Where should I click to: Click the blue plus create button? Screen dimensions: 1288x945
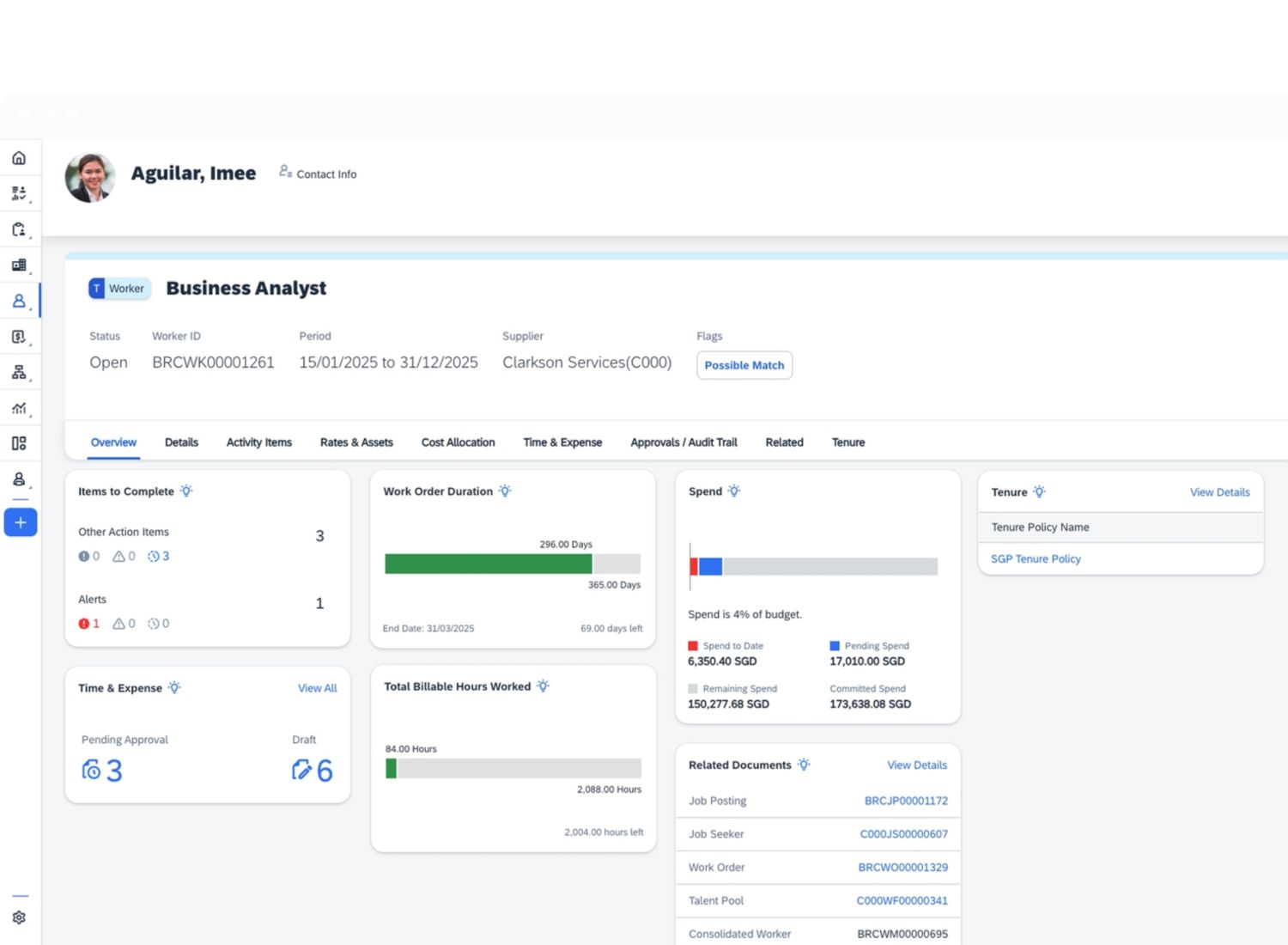pos(21,522)
